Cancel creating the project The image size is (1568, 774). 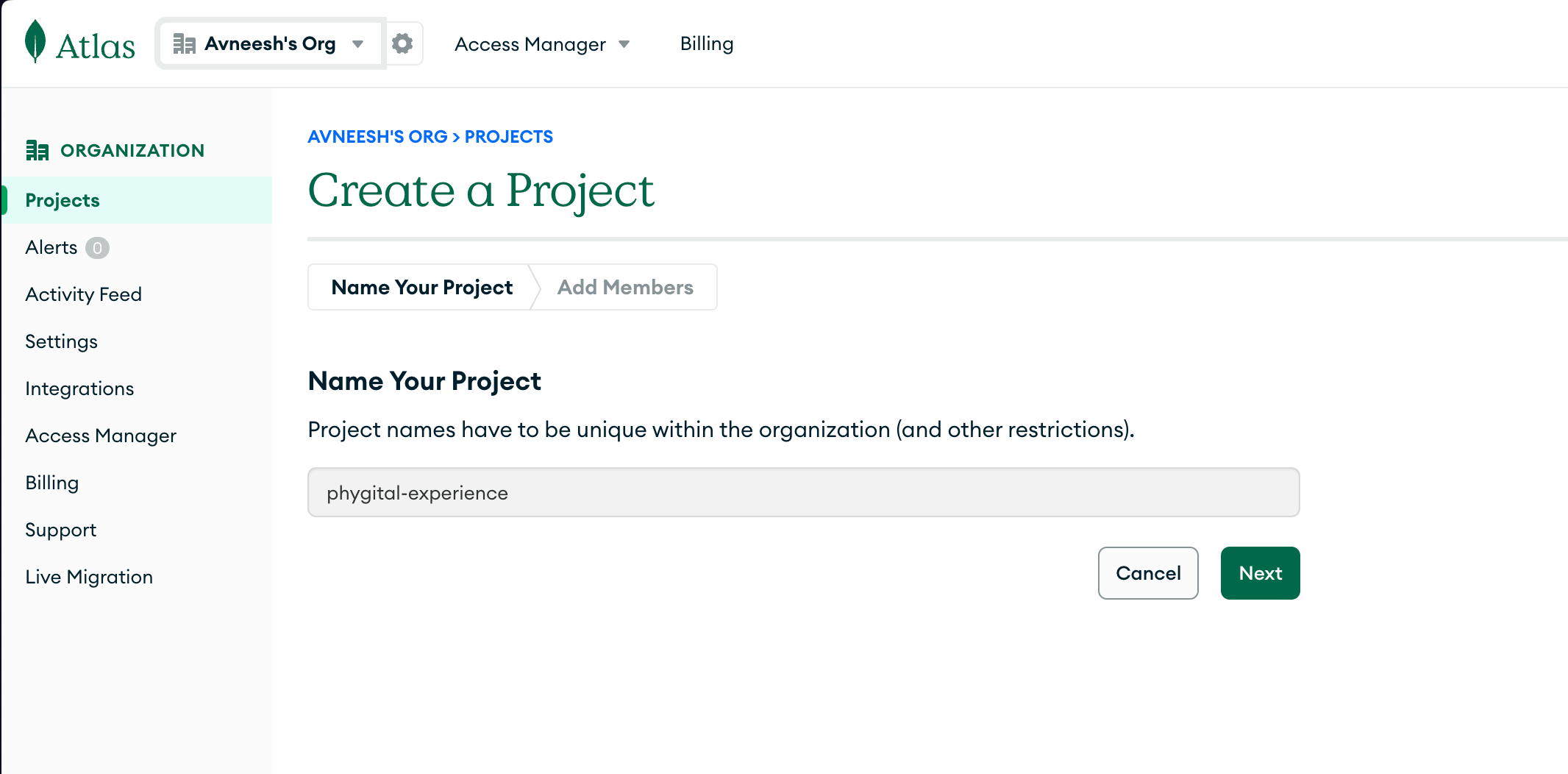pyautogui.click(x=1147, y=573)
